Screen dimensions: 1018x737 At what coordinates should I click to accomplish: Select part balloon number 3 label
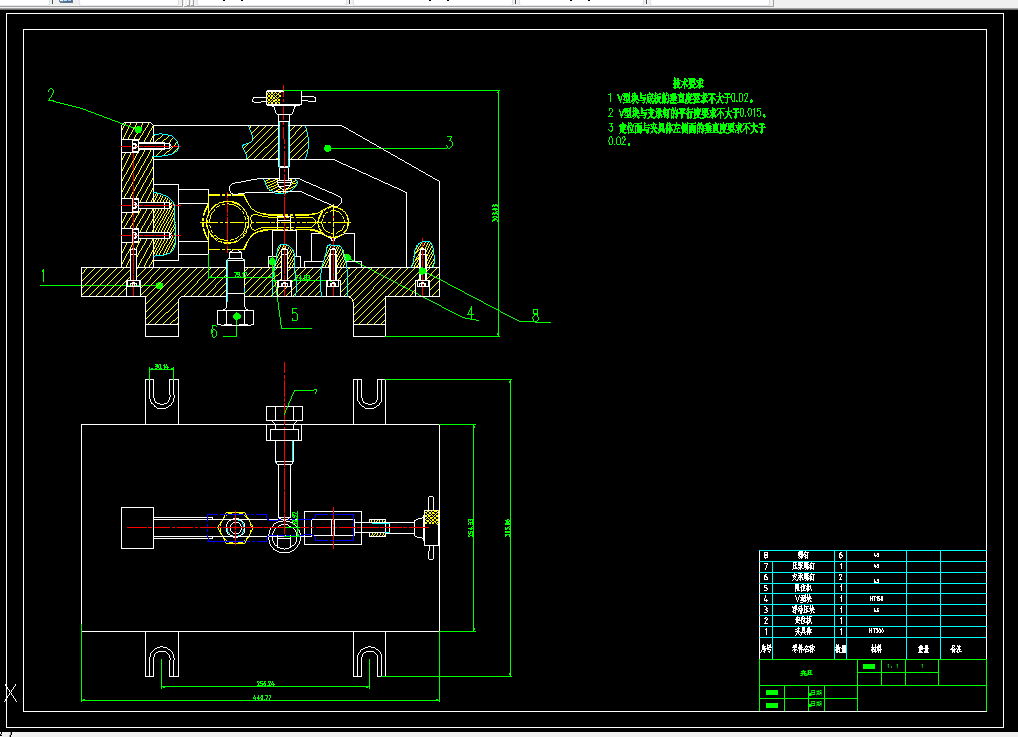tap(449, 142)
